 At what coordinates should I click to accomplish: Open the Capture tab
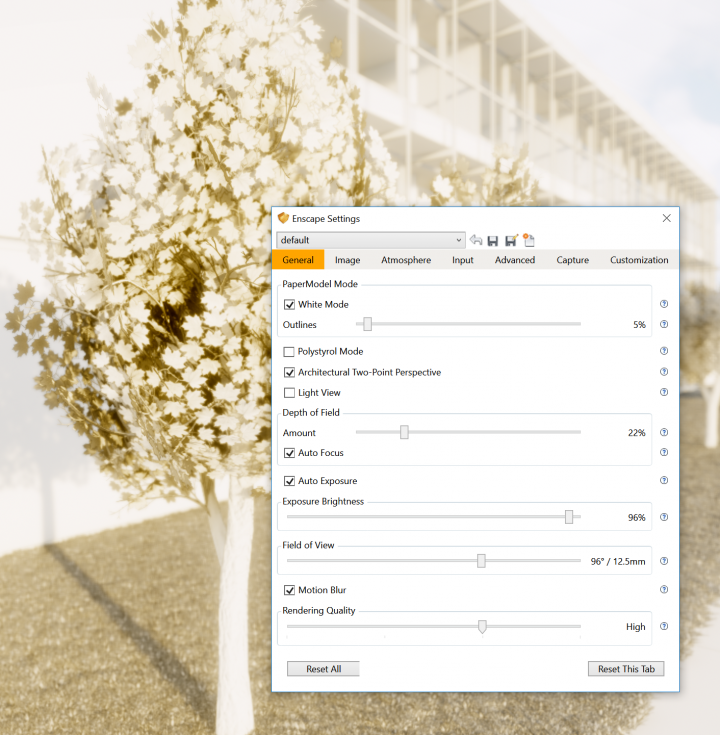click(573, 260)
